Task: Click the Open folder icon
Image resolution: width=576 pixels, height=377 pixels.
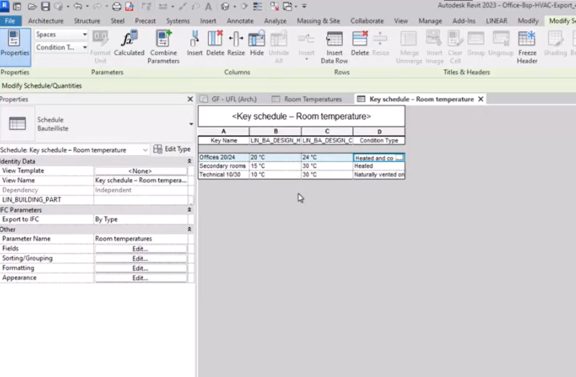Action: (x=32, y=6)
